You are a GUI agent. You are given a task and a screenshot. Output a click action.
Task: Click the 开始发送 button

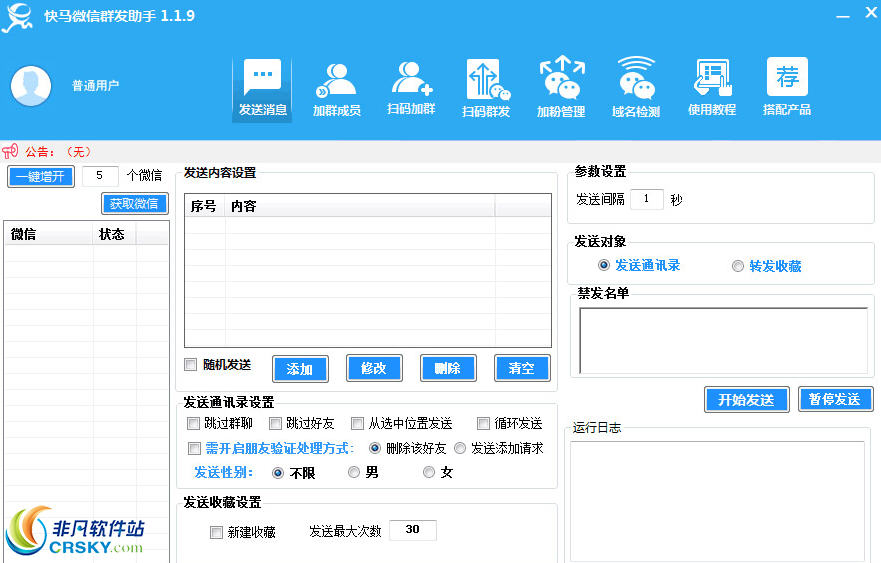(x=747, y=399)
